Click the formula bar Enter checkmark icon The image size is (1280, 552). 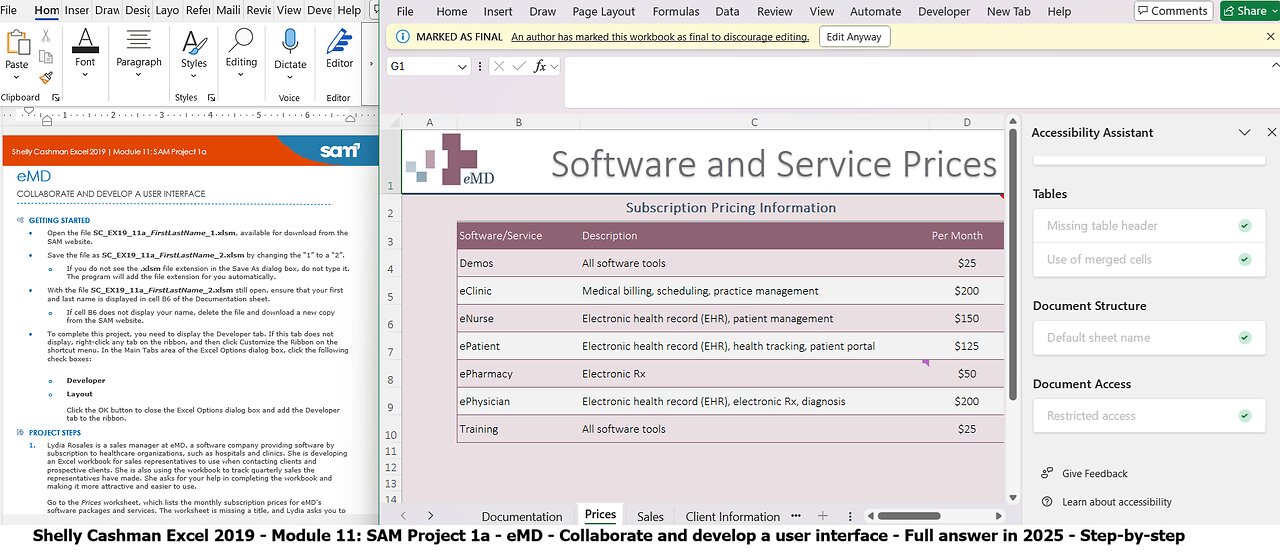519,66
